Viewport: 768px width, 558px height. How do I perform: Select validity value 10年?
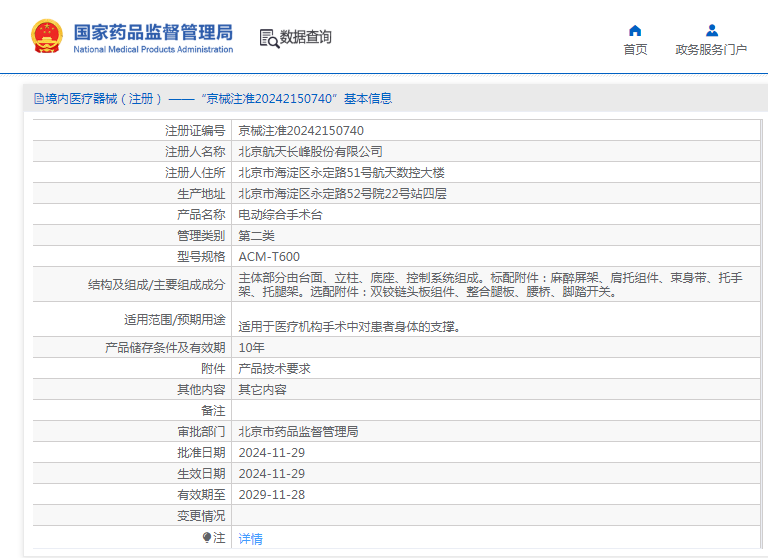tap(251, 348)
